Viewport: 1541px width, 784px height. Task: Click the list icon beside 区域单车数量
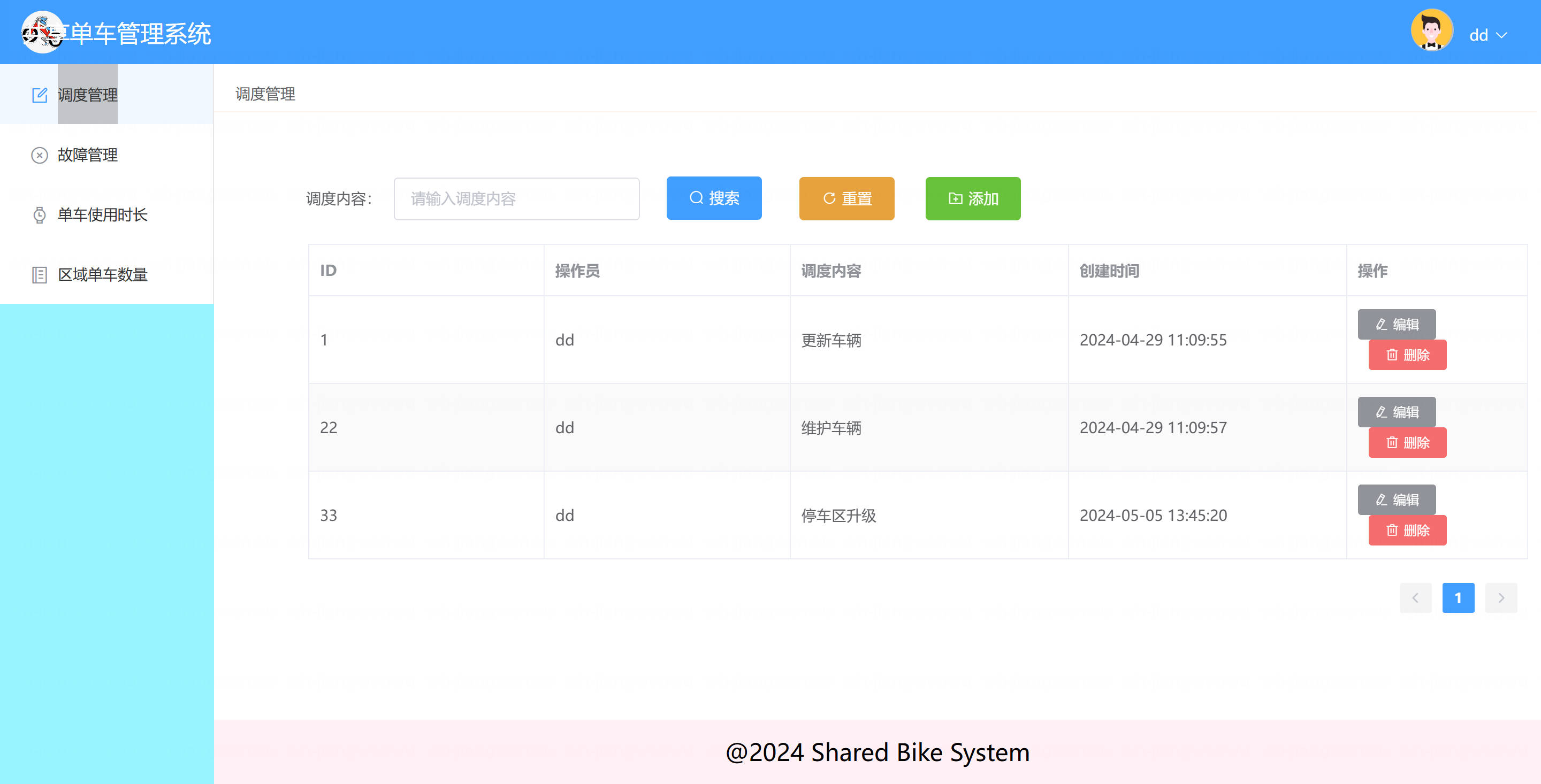tap(40, 275)
